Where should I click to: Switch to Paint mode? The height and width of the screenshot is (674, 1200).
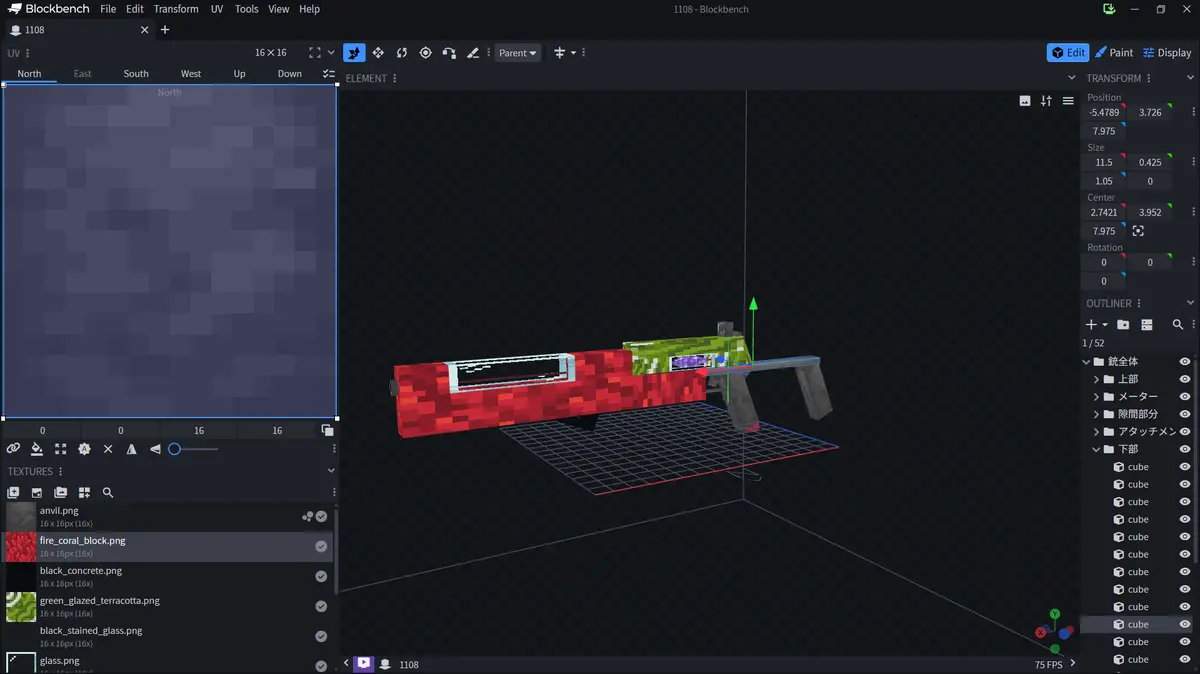click(1114, 53)
